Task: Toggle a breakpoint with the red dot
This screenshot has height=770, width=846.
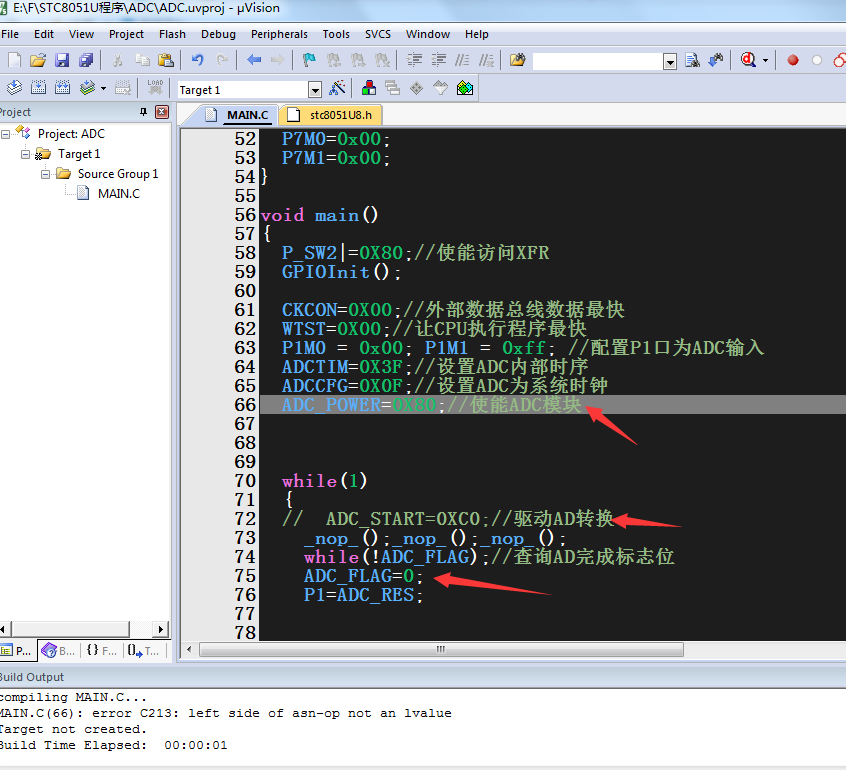Action: [793, 60]
